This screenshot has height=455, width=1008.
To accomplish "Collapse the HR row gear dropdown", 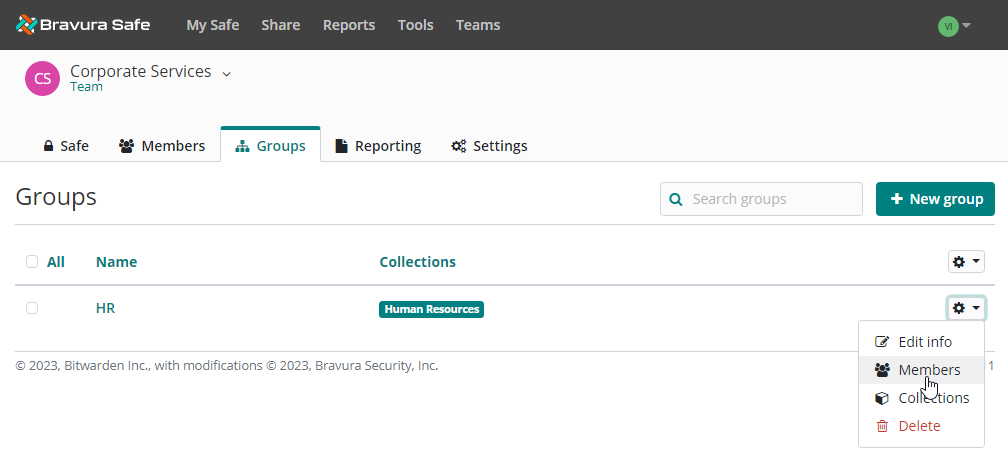I will (x=966, y=308).
